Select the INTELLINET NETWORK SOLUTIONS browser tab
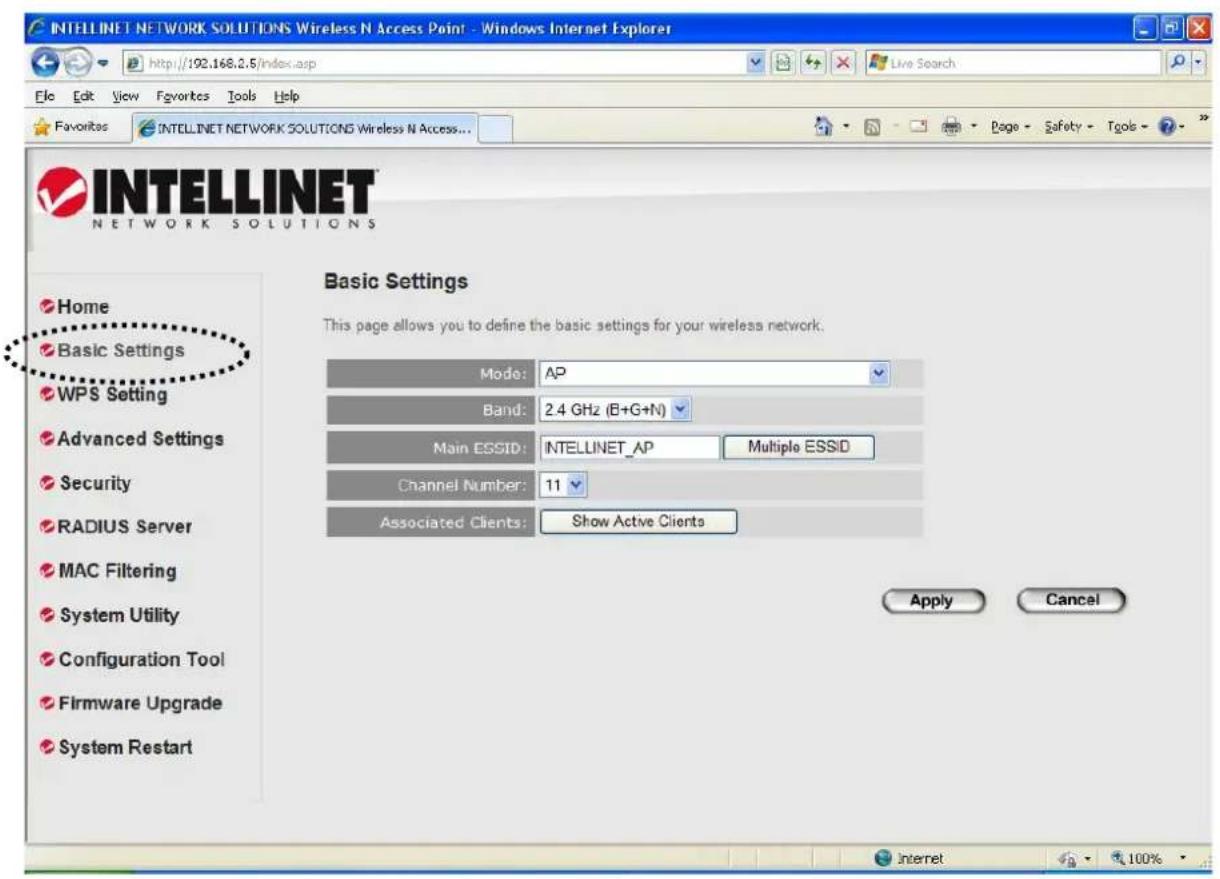 point(305,128)
